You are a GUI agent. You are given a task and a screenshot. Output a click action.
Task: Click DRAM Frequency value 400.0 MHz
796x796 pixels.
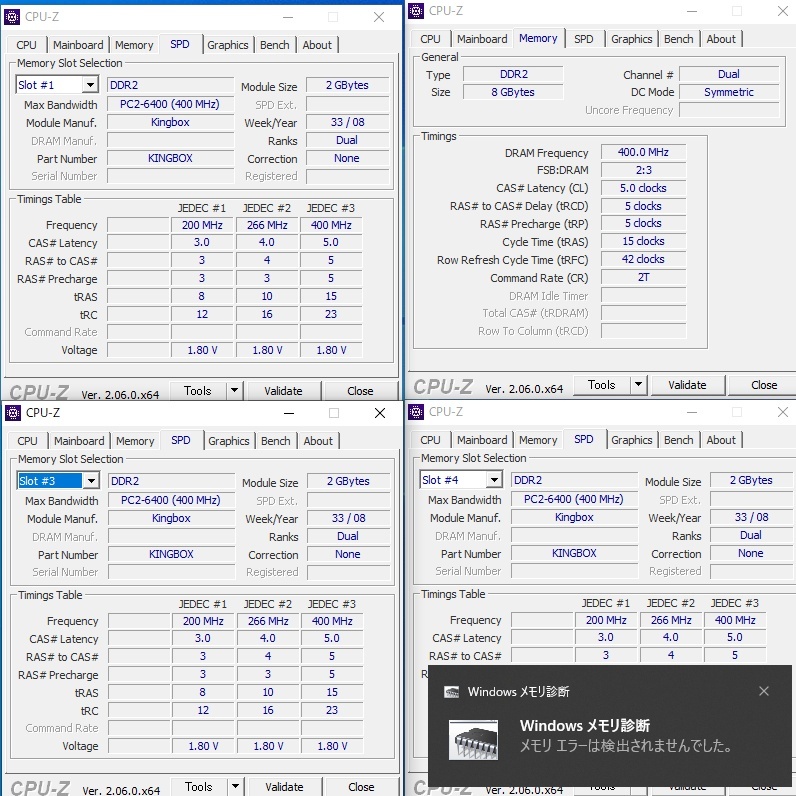tap(643, 152)
